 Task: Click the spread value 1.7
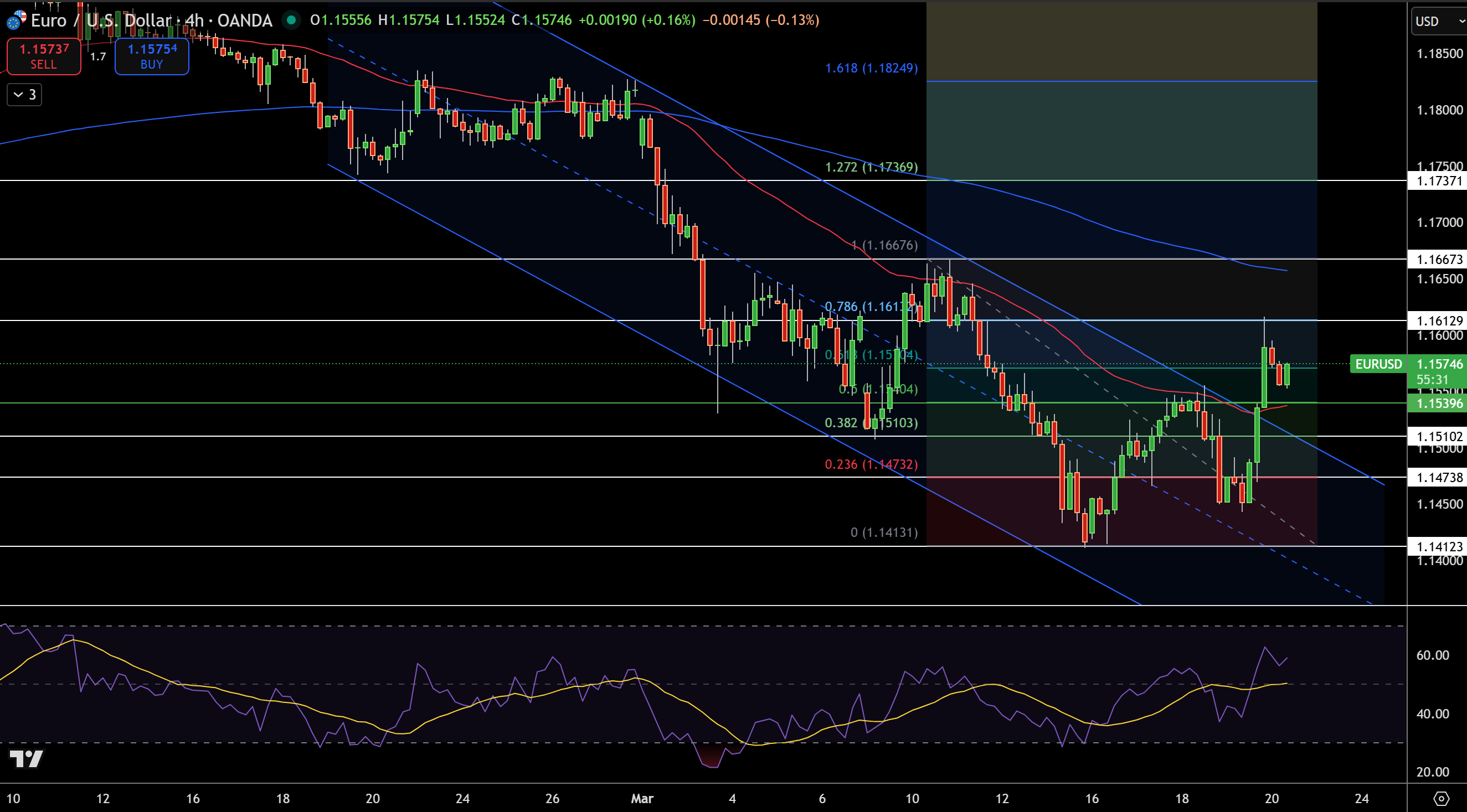pyautogui.click(x=98, y=56)
